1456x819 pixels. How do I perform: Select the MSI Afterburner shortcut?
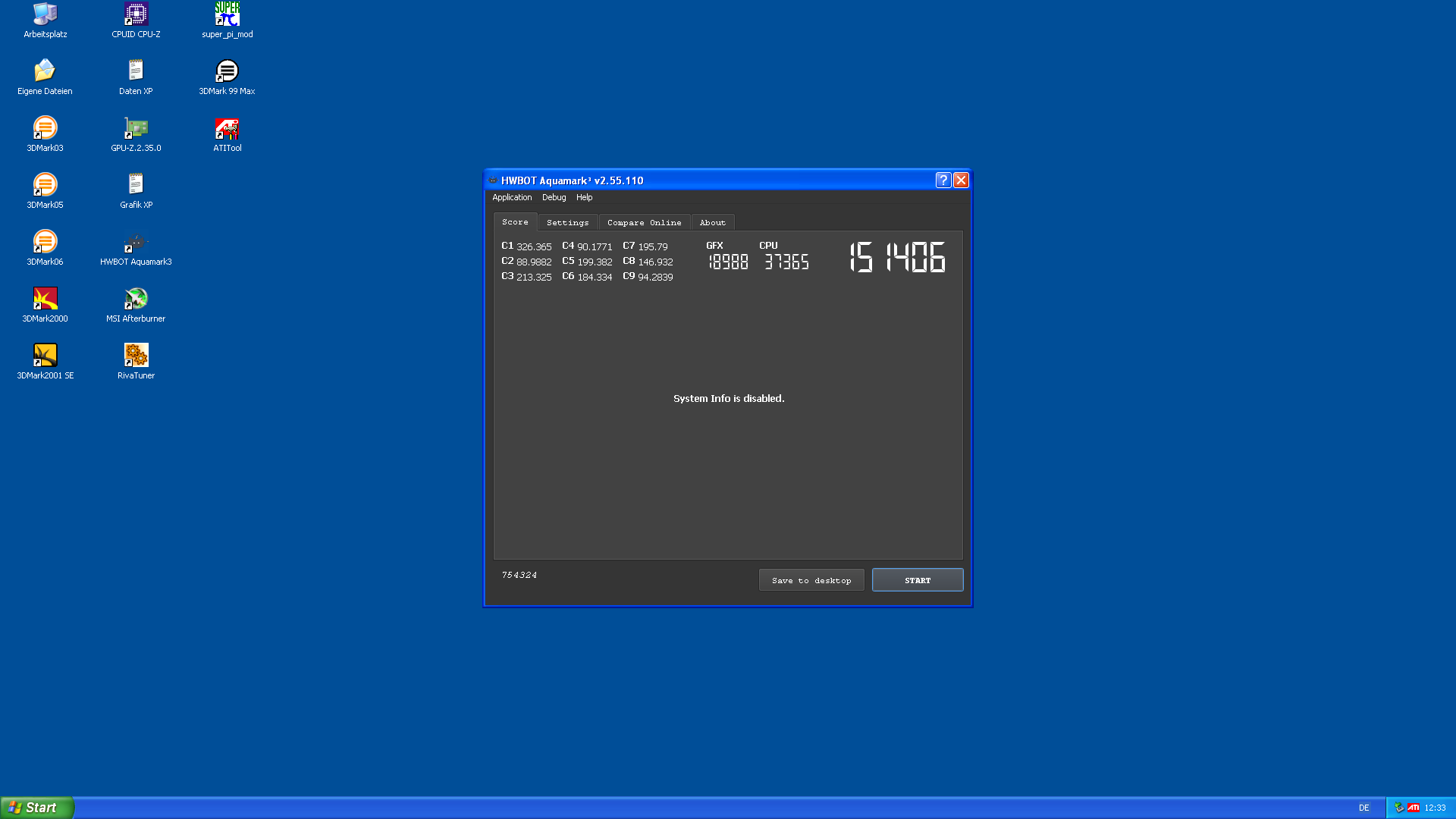tap(136, 305)
